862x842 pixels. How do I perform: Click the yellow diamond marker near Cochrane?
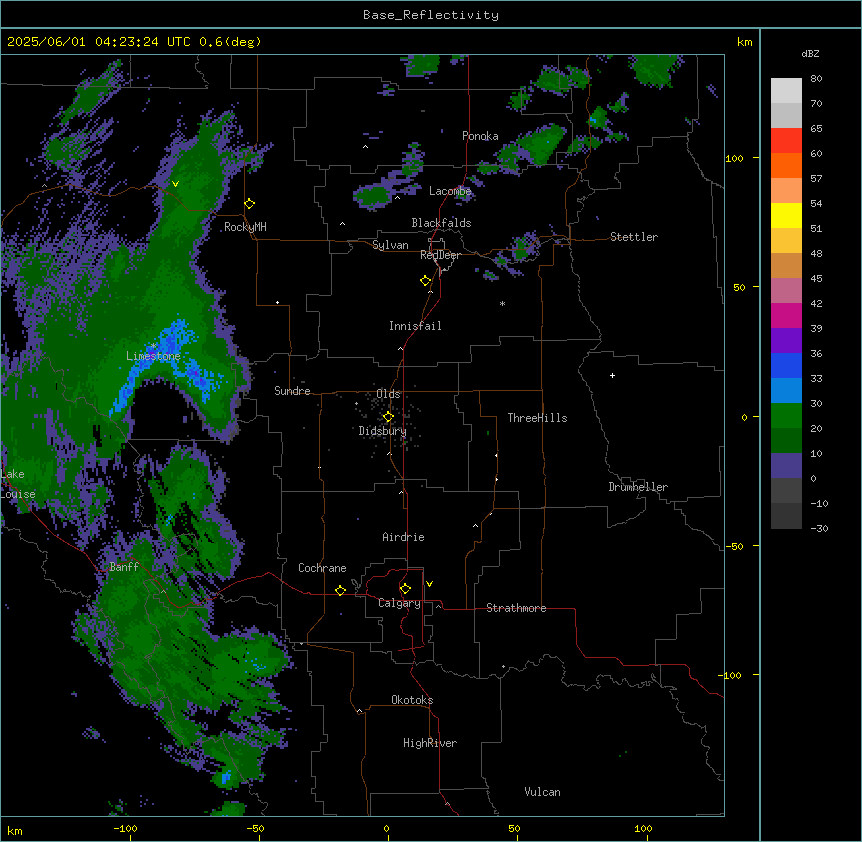click(x=340, y=590)
